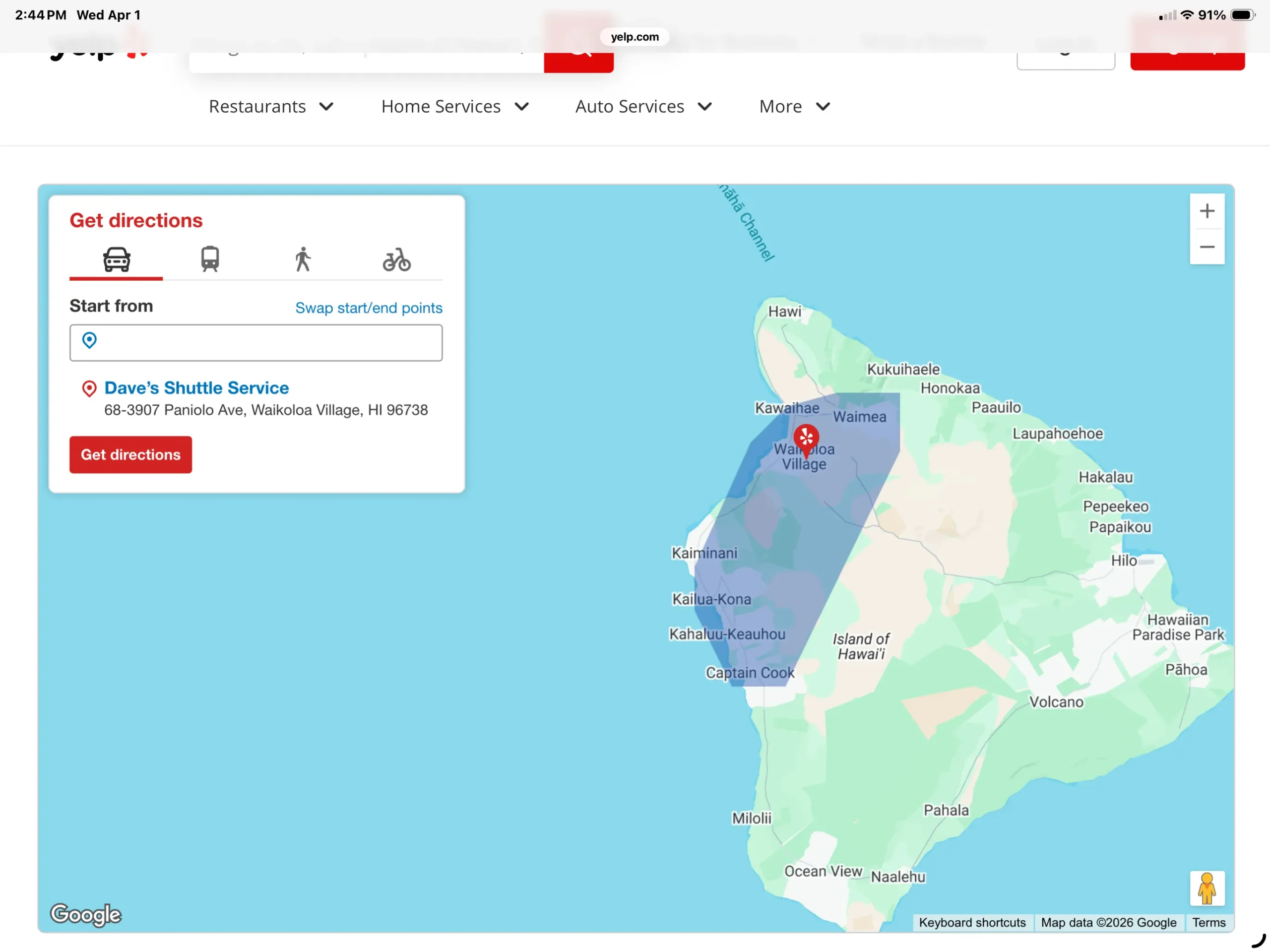Zoom out the map with minus
This screenshot has height=952, width=1270.
click(x=1206, y=247)
